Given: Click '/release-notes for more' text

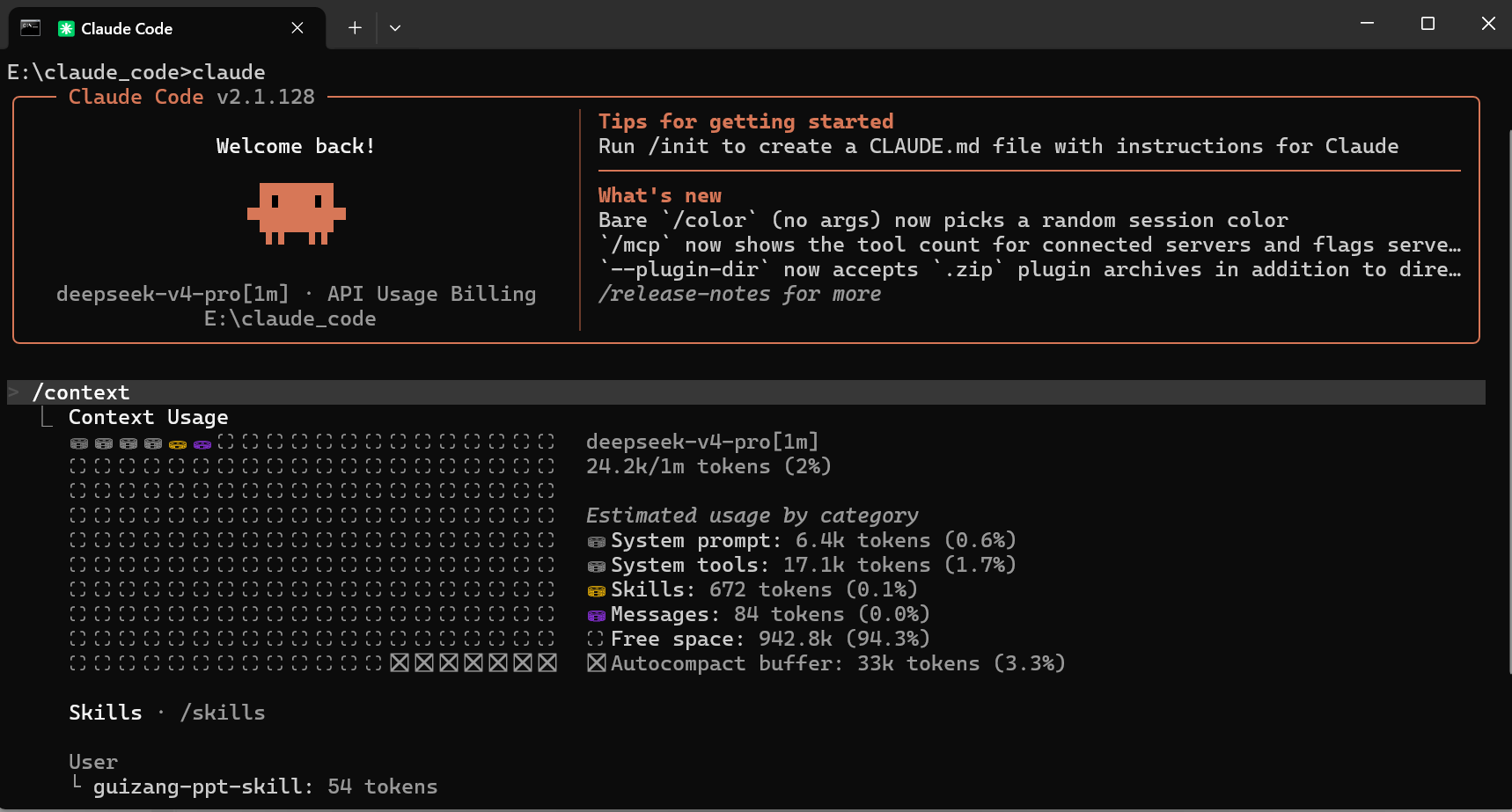Looking at the screenshot, I should tap(740, 294).
